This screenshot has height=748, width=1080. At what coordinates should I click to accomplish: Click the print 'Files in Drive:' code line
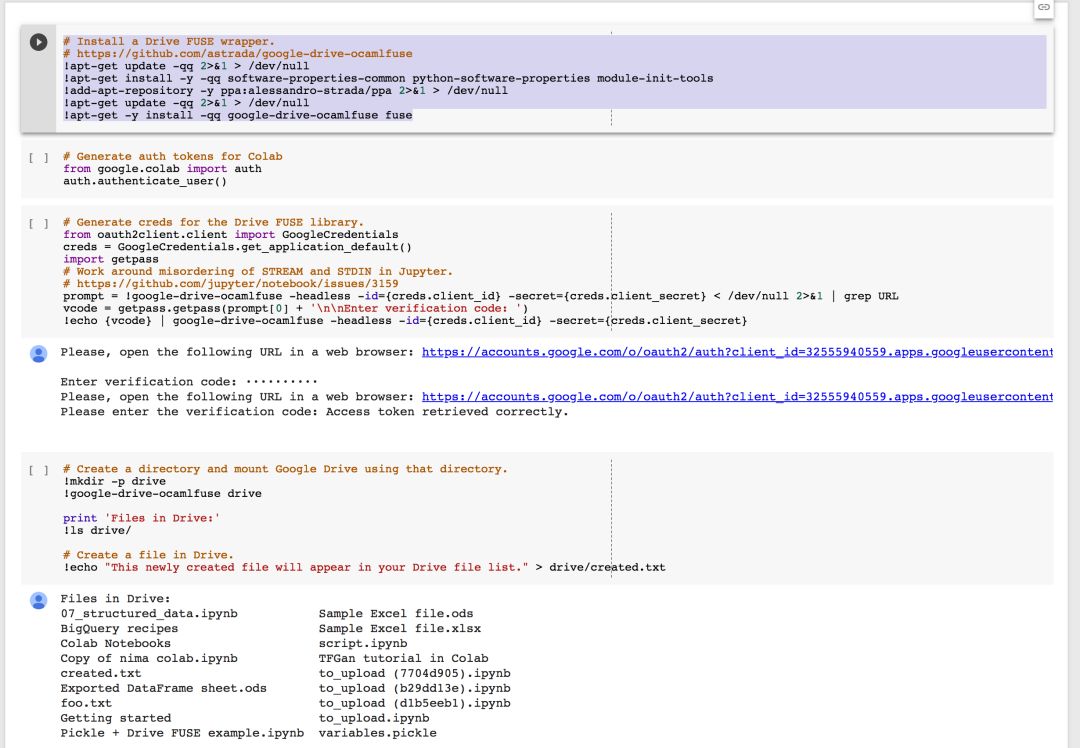(x=141, y=519)
